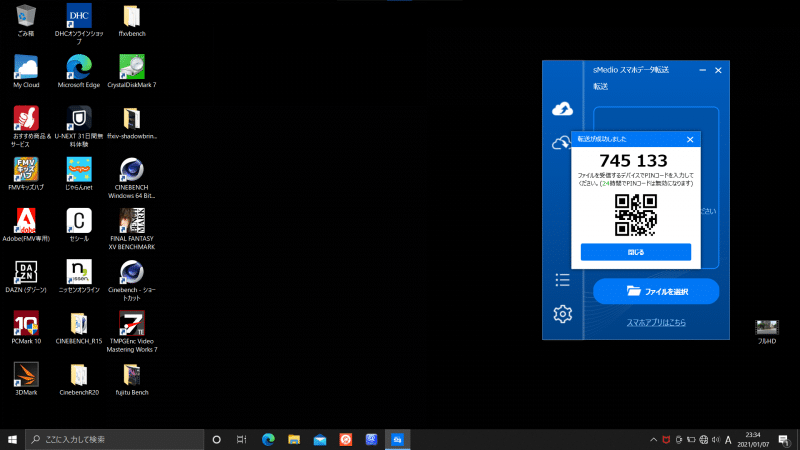This screenshot has width=800, height=450.
Task: Open sMedio settings gear icon
Action: tap(562, 314)
